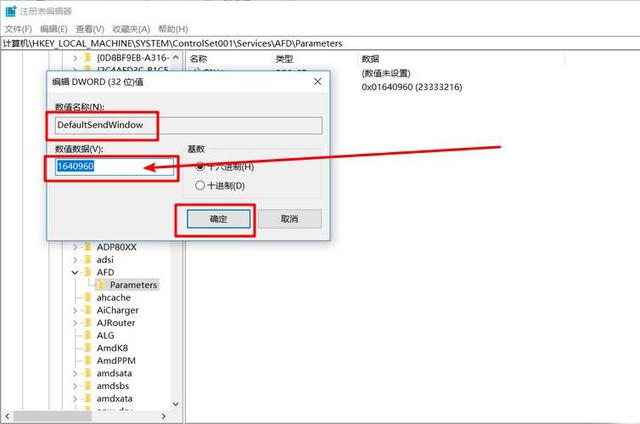This screenshot has width=640, height=424.
Task: Expand the {0D8BF9EB-A316- tree node
Action: click(x=75, y=58)
